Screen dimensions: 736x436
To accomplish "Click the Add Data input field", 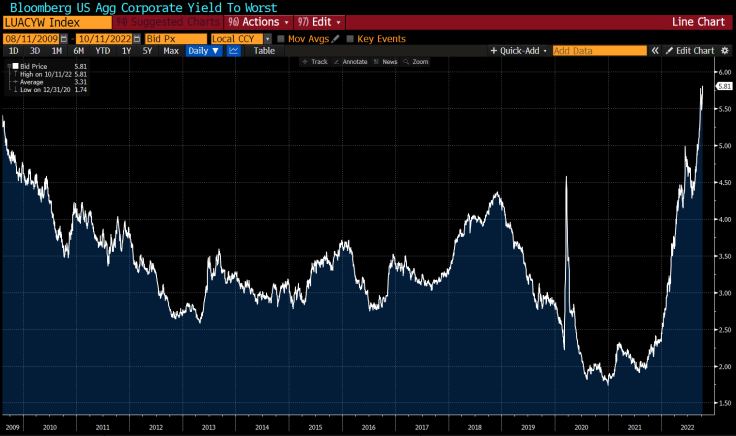I will coord(598,50).
